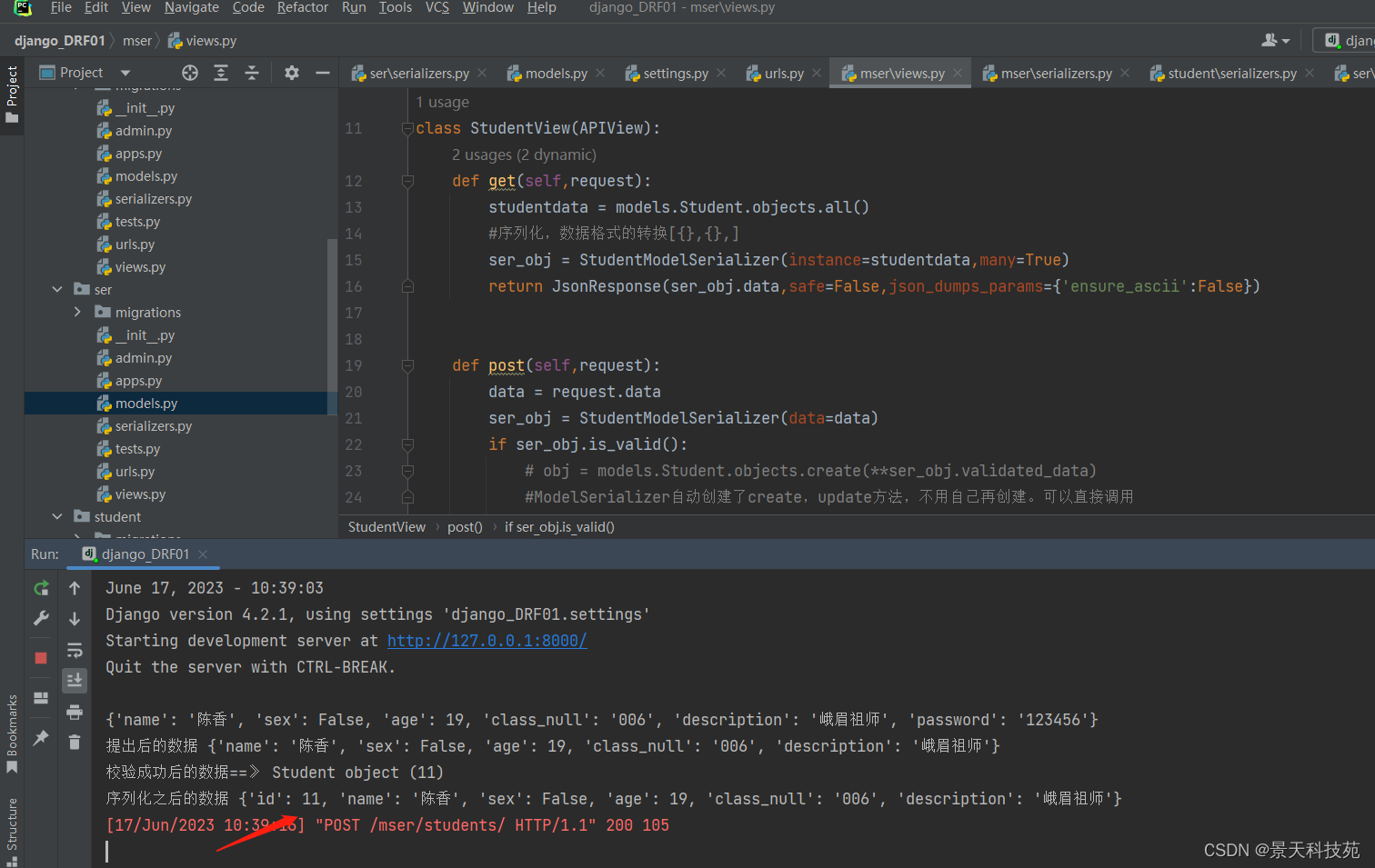This screenshot has width=1375, height=868.
Task: Collapse the ser folder
Action: 57,289
